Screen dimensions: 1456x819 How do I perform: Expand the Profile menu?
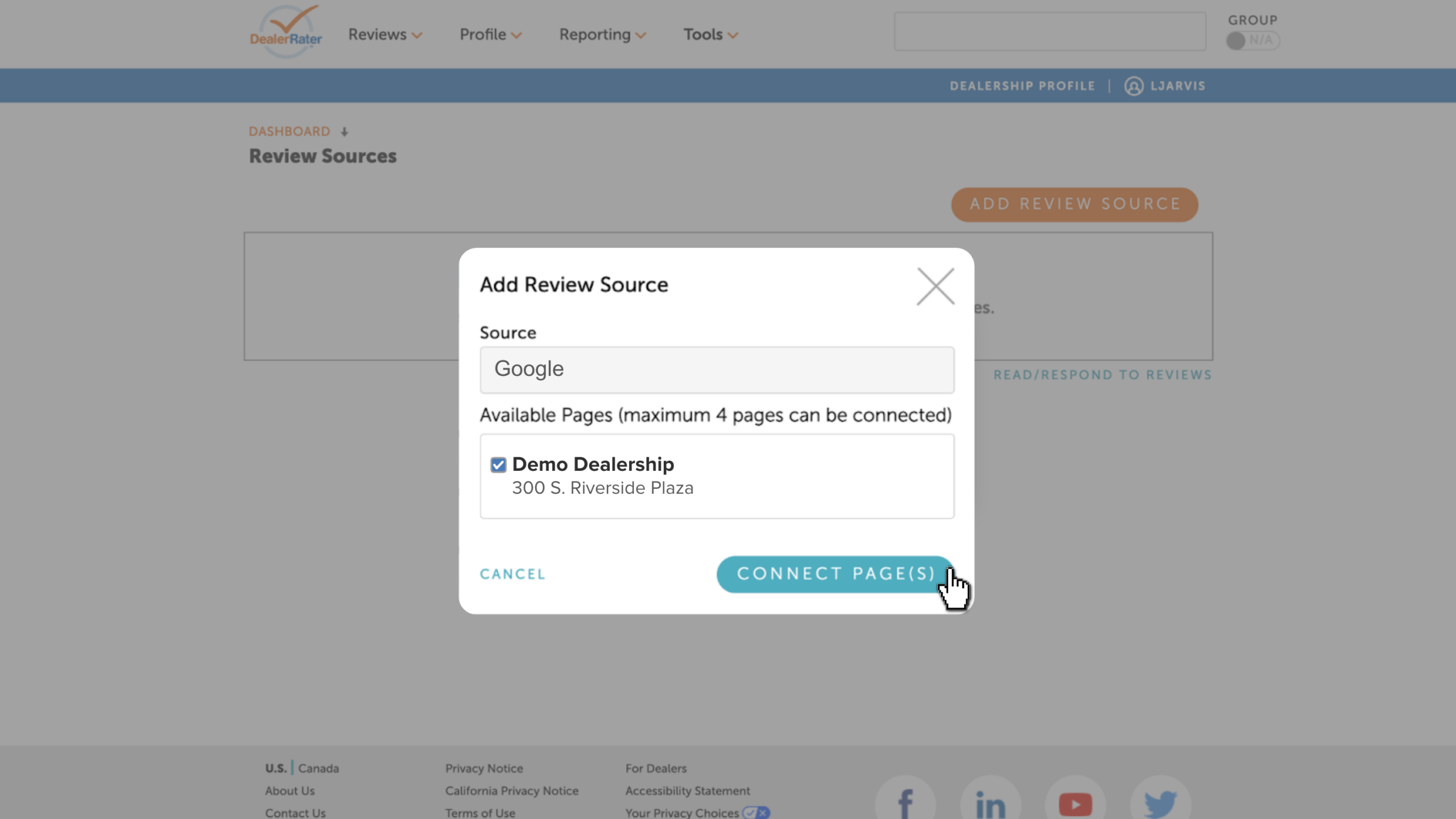point(490,35)
